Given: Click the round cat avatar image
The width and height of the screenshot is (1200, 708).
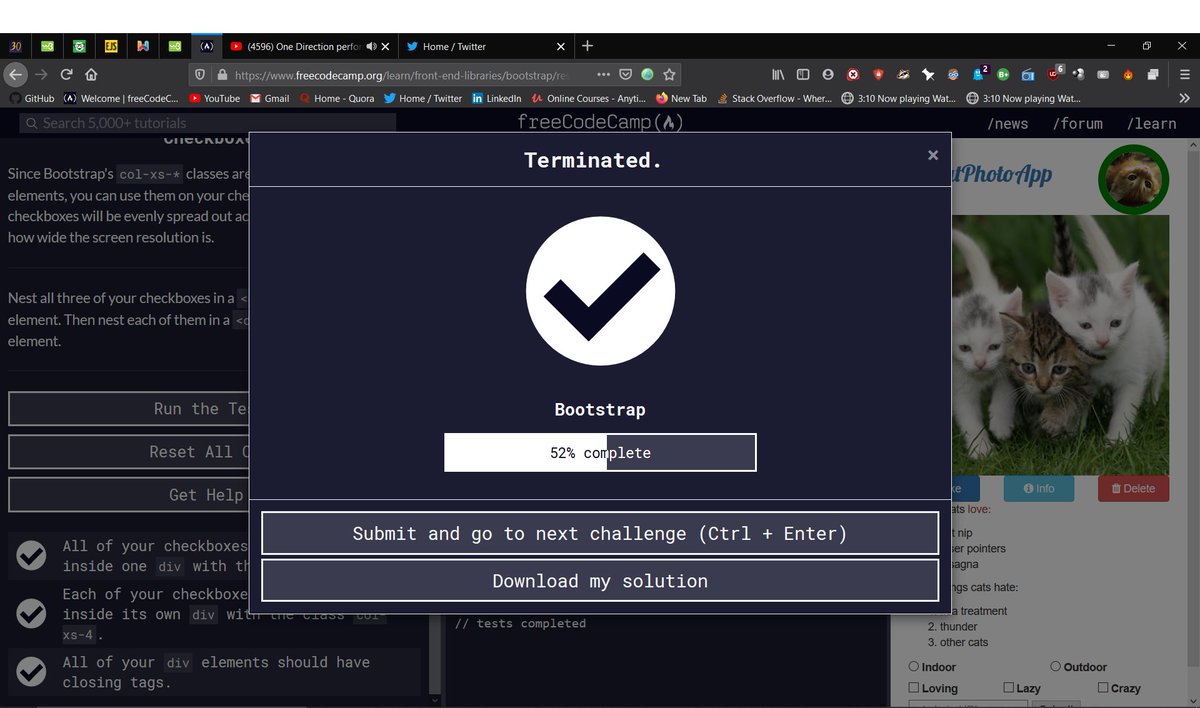Looking at the screenshot, I should (1133, 180).
